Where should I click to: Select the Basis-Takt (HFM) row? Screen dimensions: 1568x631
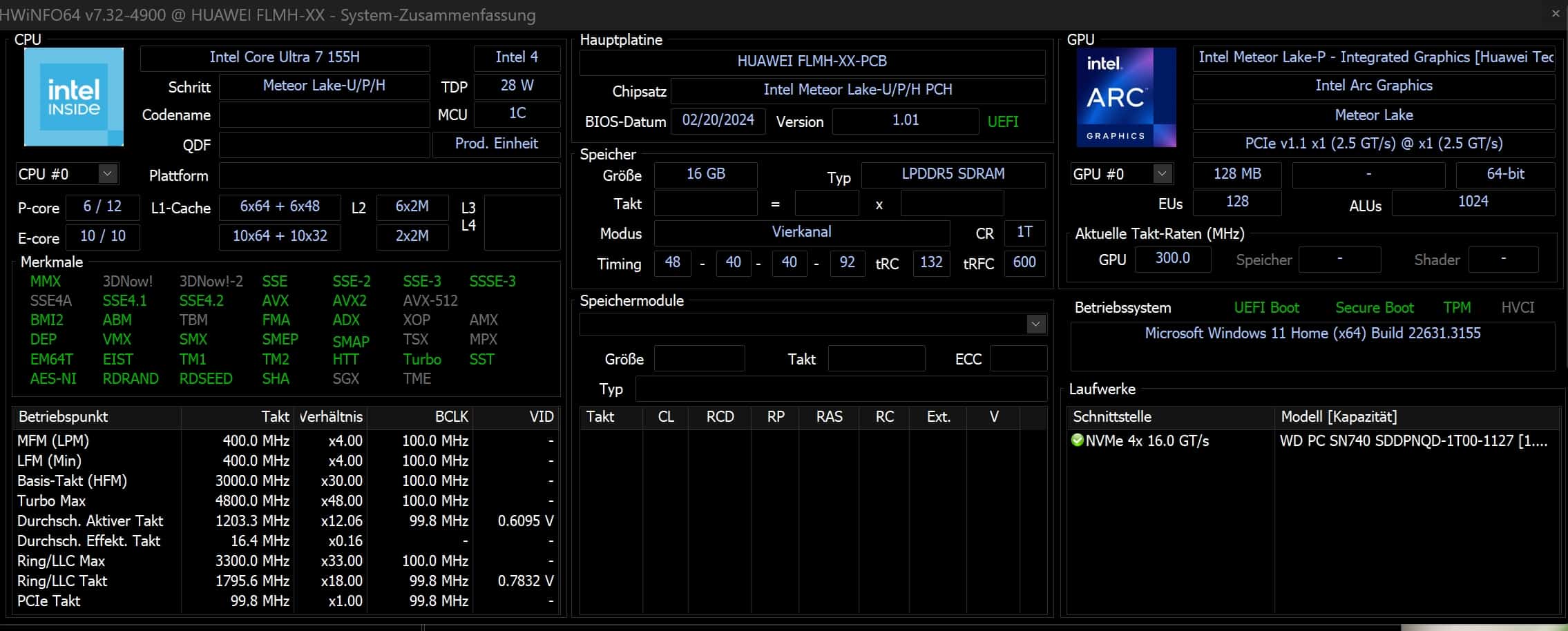[x=72, y=481]
